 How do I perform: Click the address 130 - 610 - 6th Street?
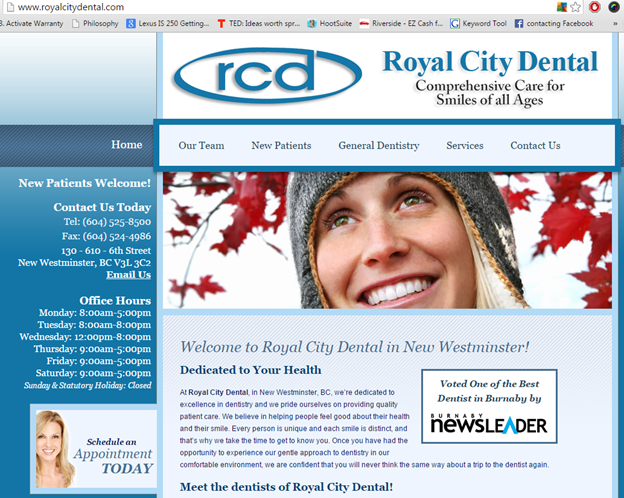click(x=106, y=251)
